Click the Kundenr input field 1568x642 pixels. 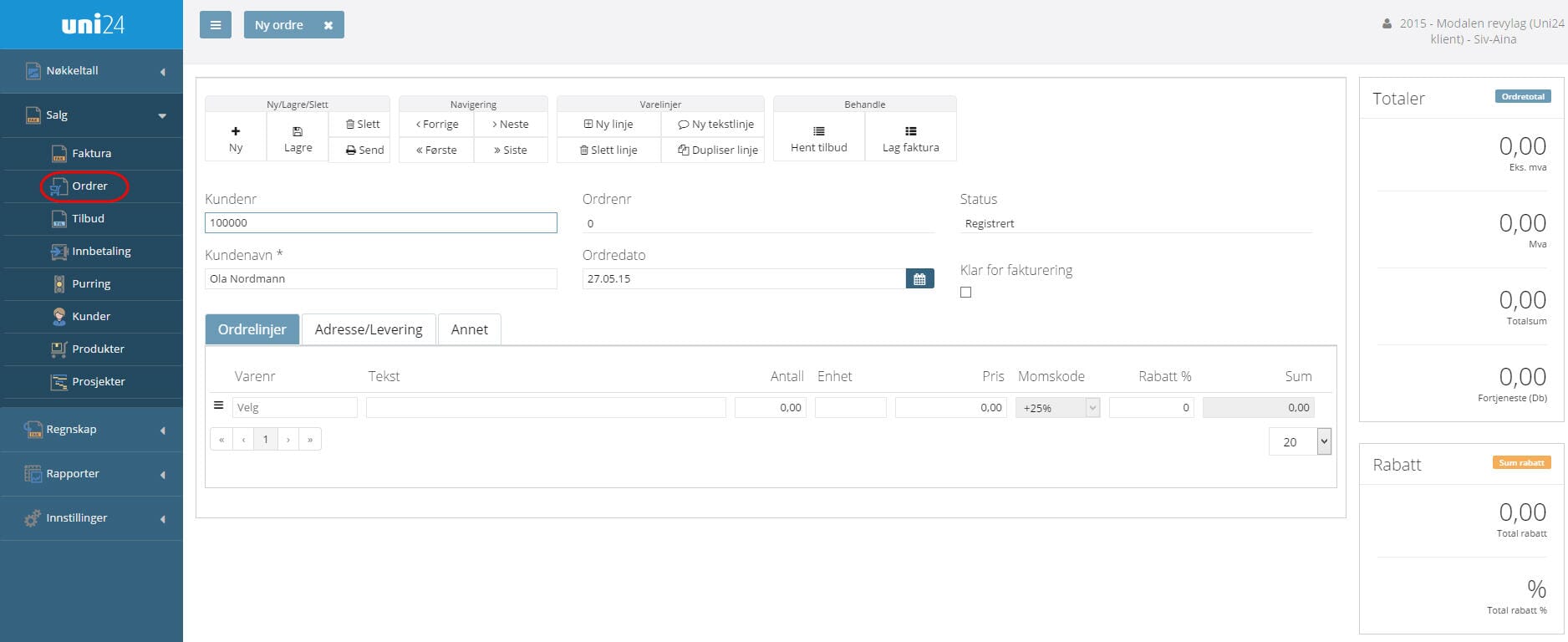pyautogui.click(x=380, y=222)
